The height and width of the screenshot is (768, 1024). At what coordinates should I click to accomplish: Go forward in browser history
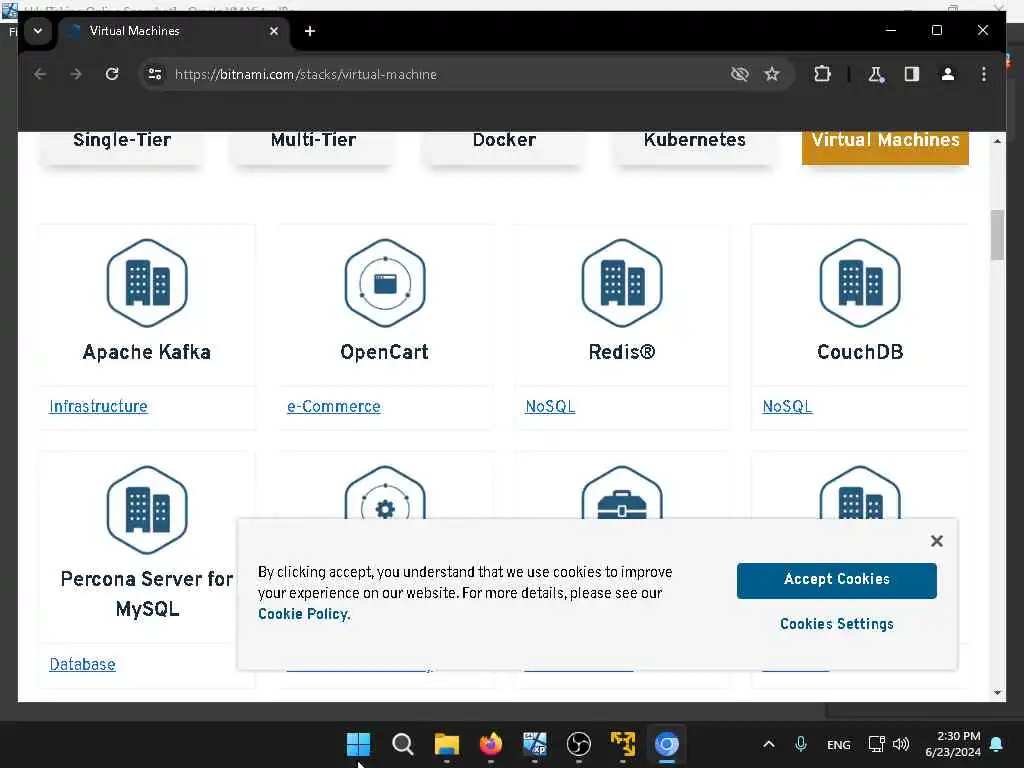point(76,74)
